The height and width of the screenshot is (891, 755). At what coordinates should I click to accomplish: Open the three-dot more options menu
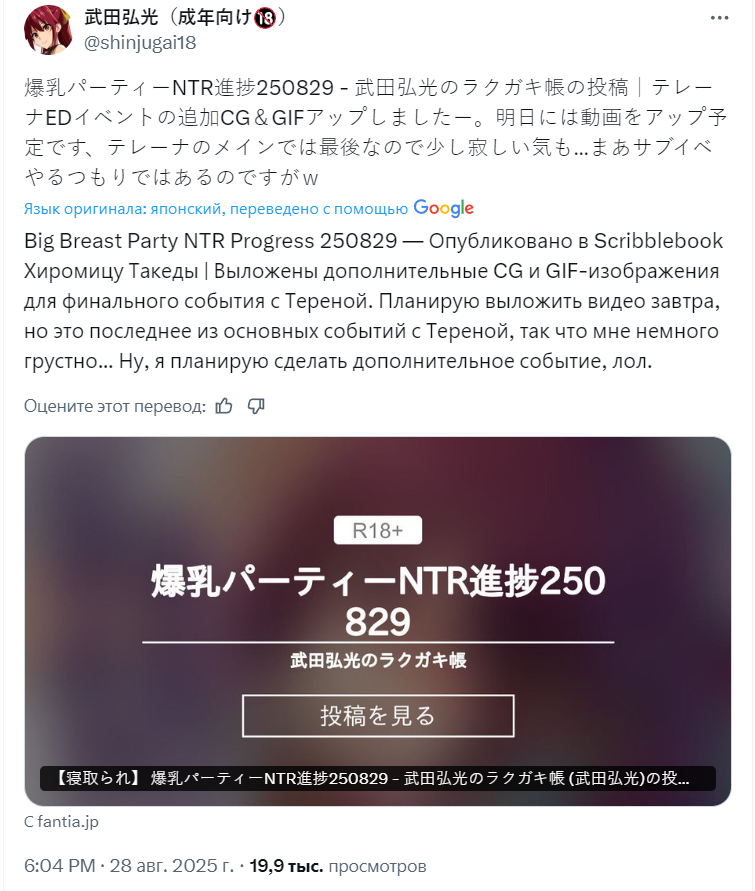point(719,18)
